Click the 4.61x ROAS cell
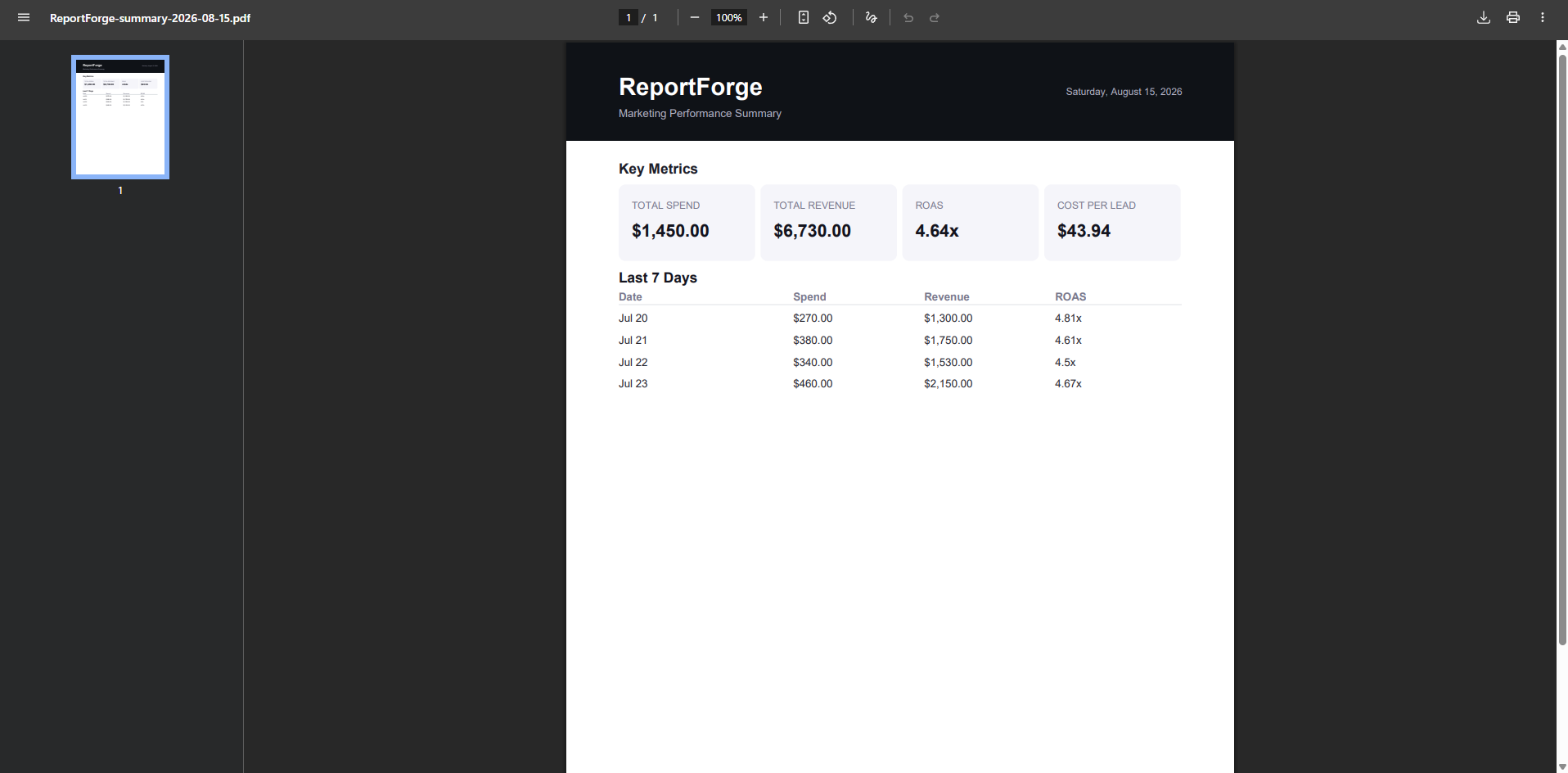Screen dimensions: 1568x773 pyautogui.click(x=1068, y=341)
